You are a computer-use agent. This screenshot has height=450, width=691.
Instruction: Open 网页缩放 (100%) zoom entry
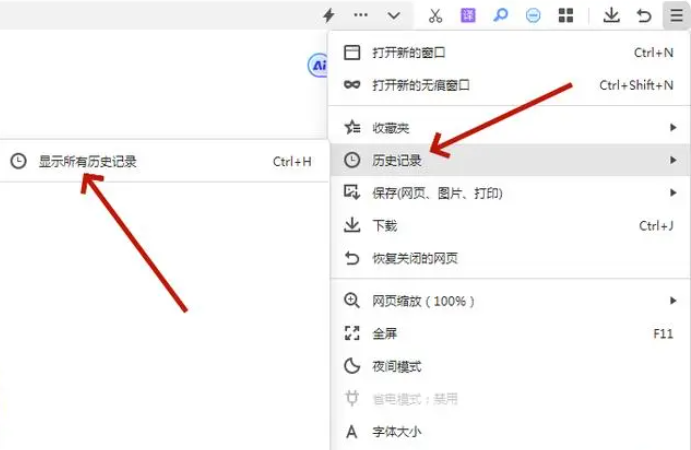point(509,301)
